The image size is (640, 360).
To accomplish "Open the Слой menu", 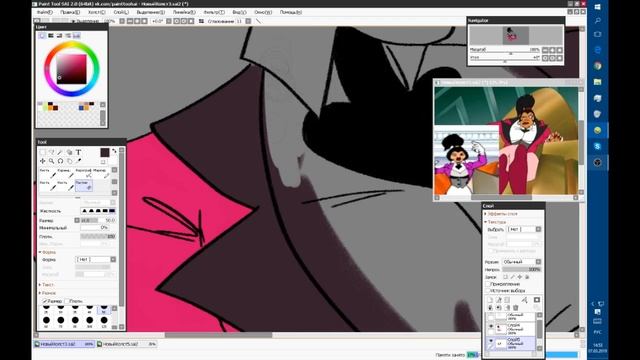I will click(121, 12).
